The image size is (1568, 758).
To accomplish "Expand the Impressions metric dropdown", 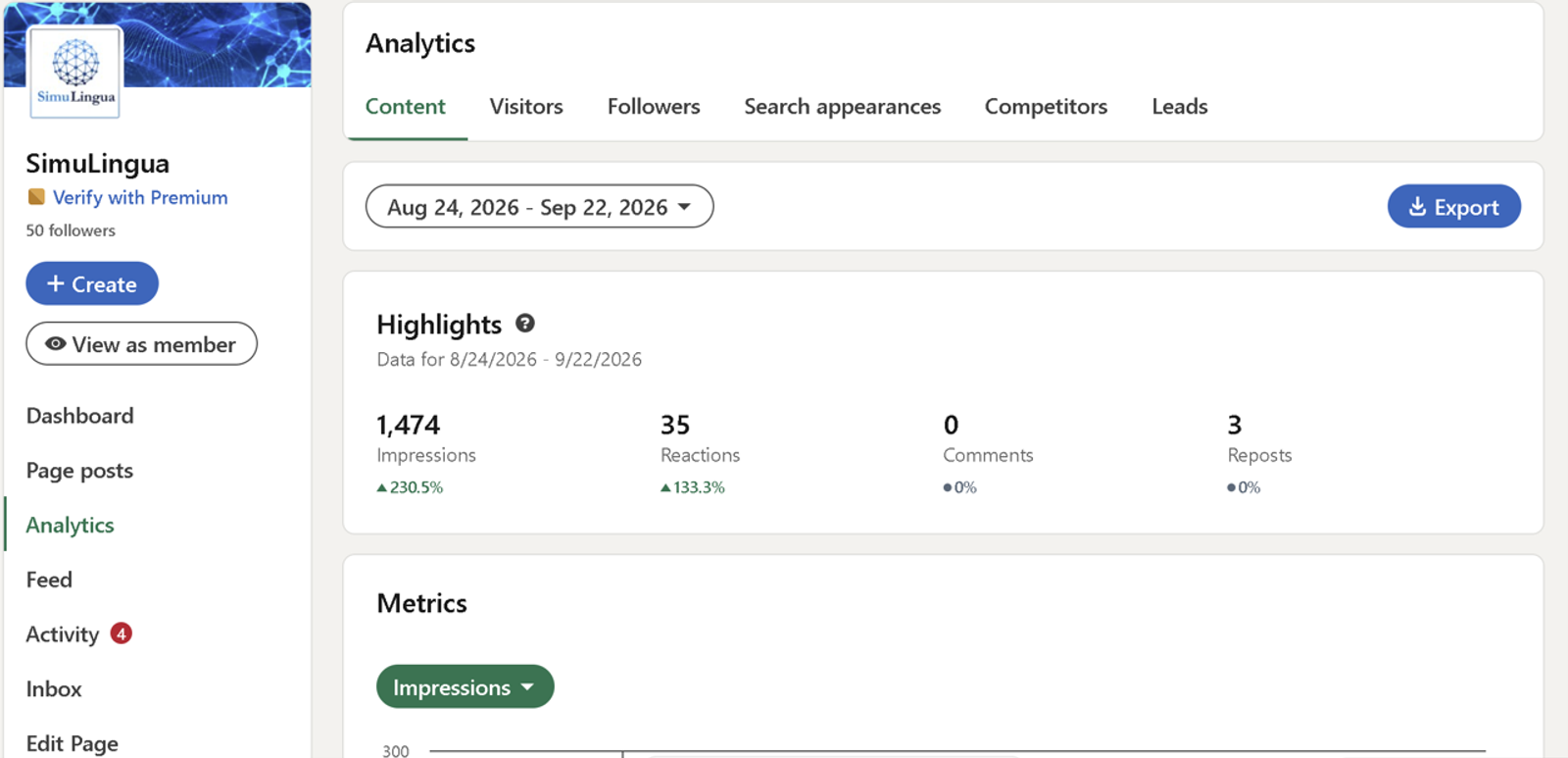I will click(465, 687).
